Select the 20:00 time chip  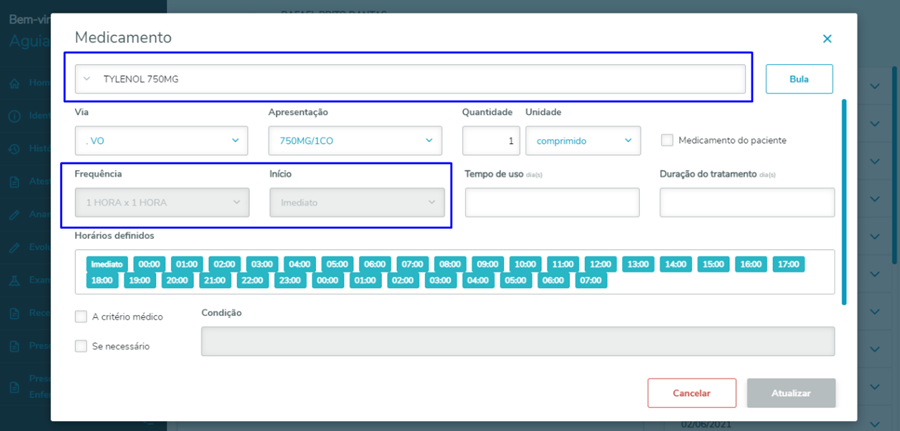[x=177, y=281]
